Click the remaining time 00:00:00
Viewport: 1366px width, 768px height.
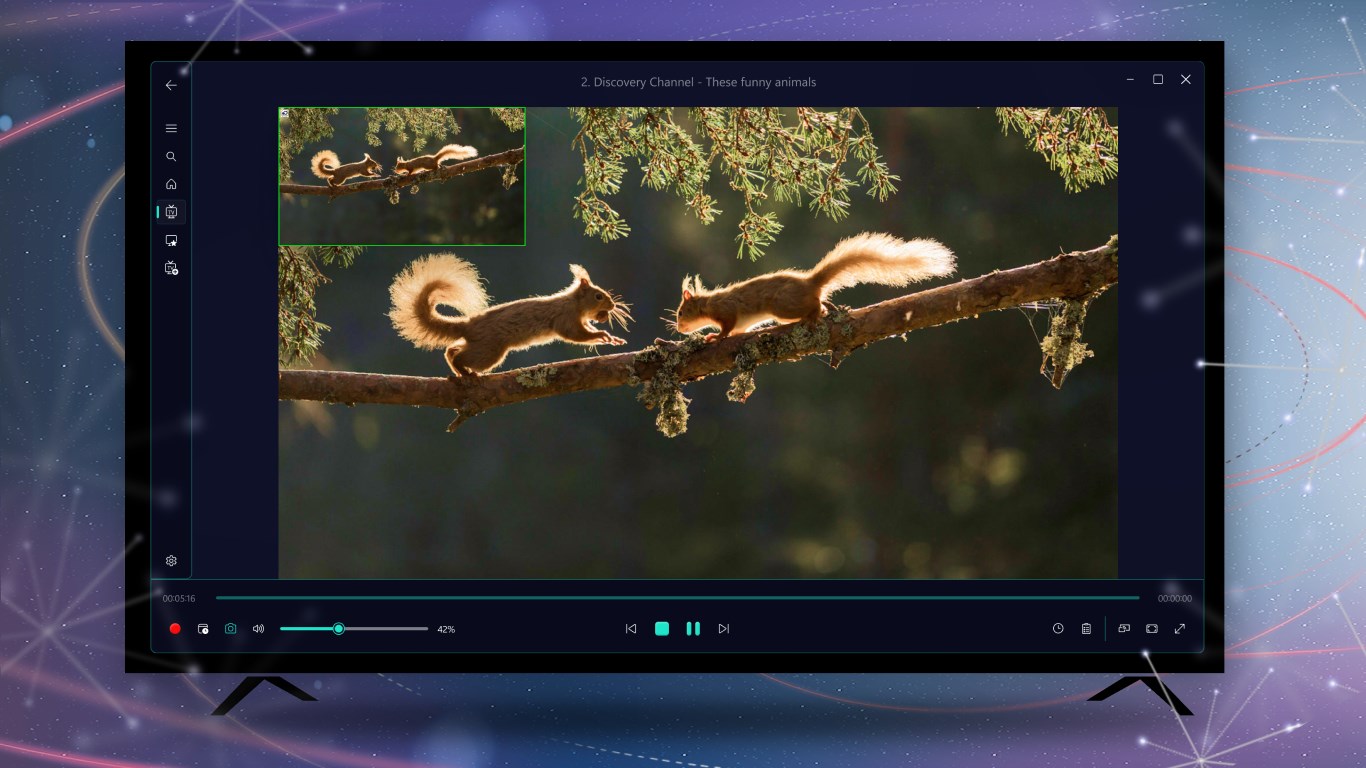pyautogui.click(x=1175, y=598)
